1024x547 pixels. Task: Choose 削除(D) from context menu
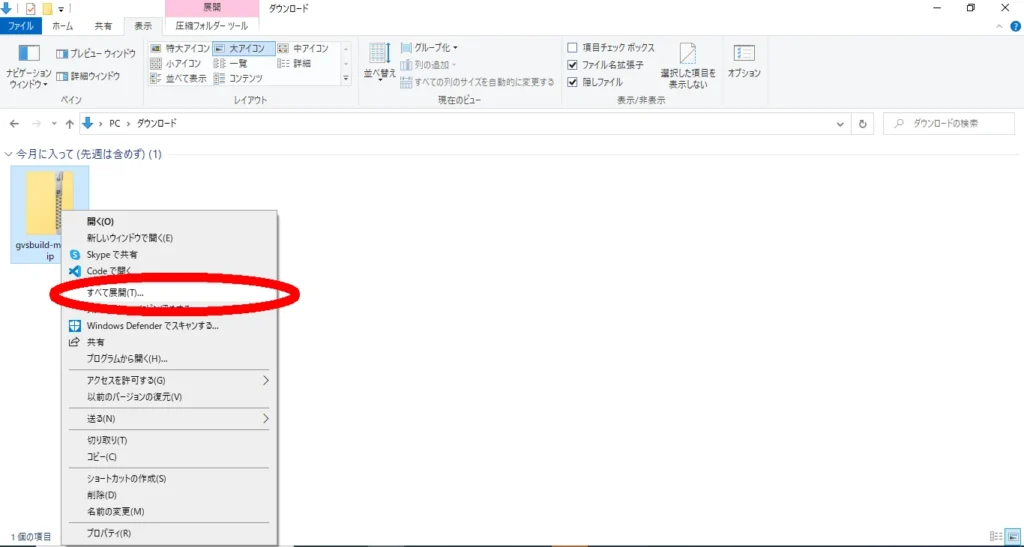point(169,495)
